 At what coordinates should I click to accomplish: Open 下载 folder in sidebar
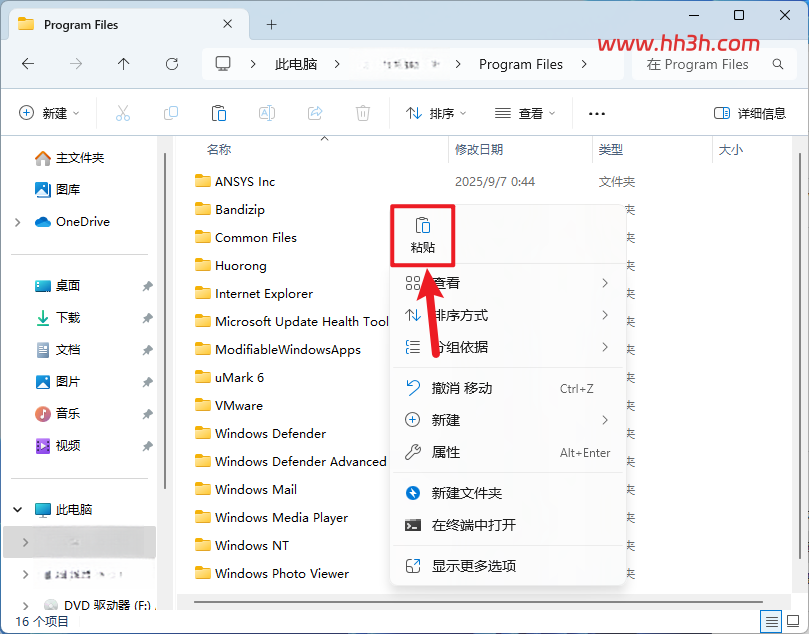point(57,318)
